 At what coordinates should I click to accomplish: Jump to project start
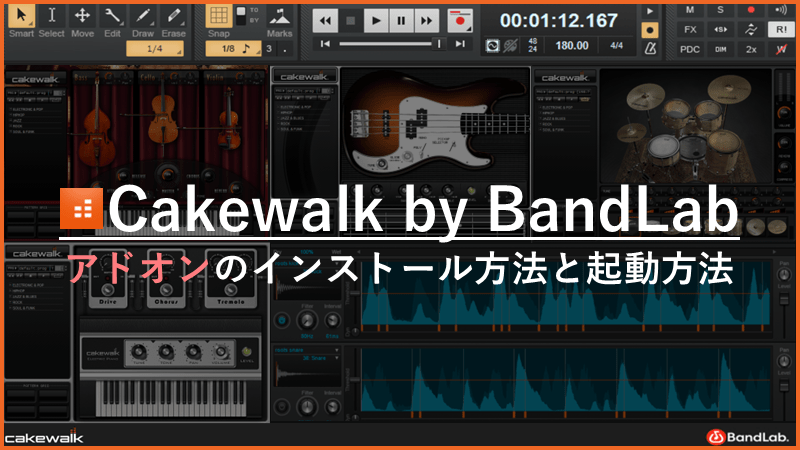click(x=325, y=44)
